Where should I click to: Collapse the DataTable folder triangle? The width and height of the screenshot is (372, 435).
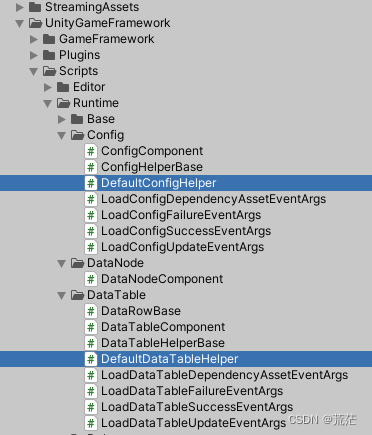62,295
